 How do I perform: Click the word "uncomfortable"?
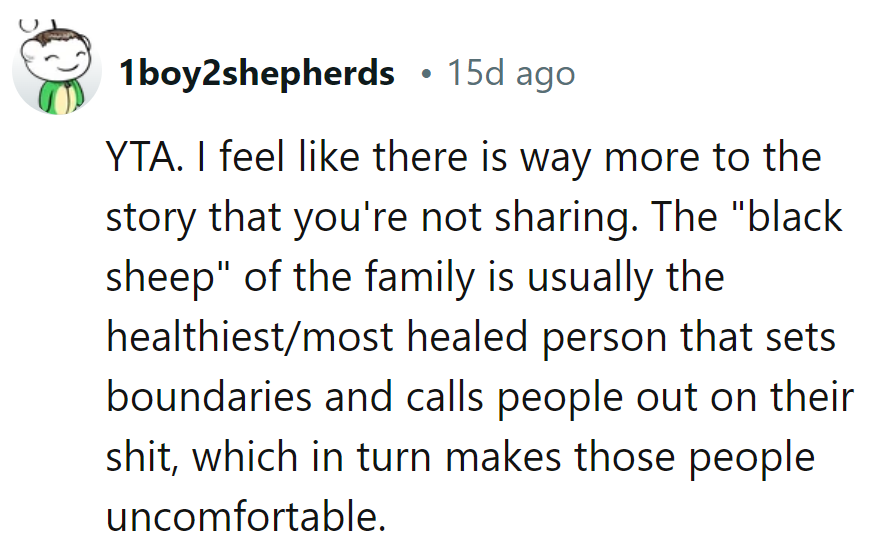pyautogui.click(x=243, y=516)
